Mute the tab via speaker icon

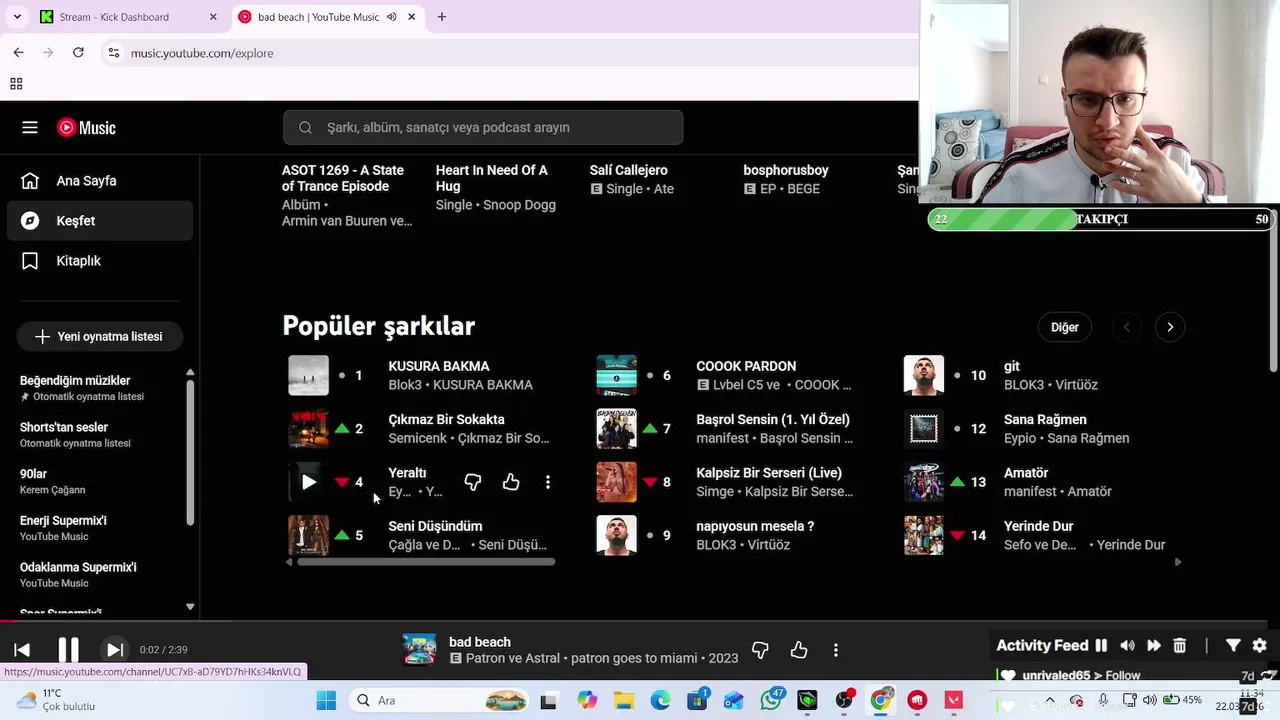point(391,17)
